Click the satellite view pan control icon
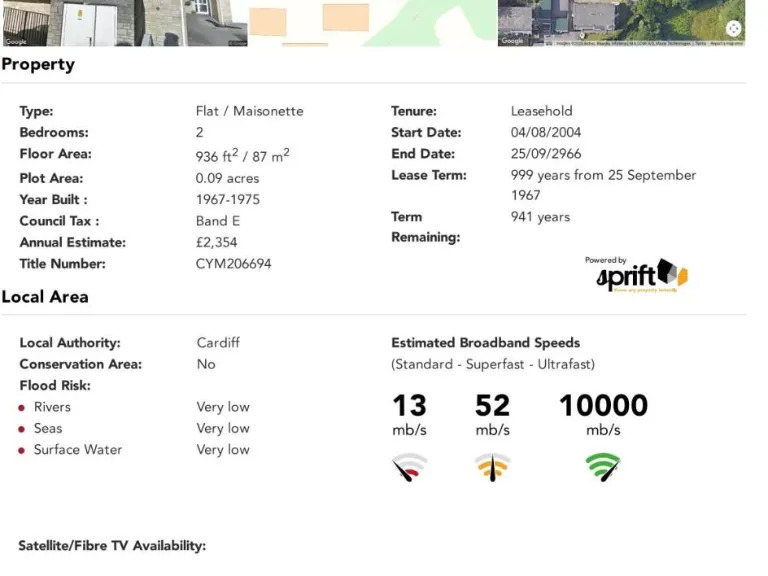Image resolution: width=768 pixels, height=576 pixels. 734,29
